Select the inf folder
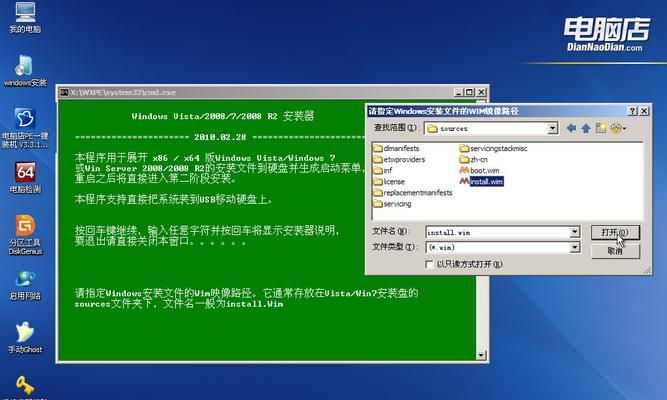This screenshot has width=667, height=400. pos(382,170)
